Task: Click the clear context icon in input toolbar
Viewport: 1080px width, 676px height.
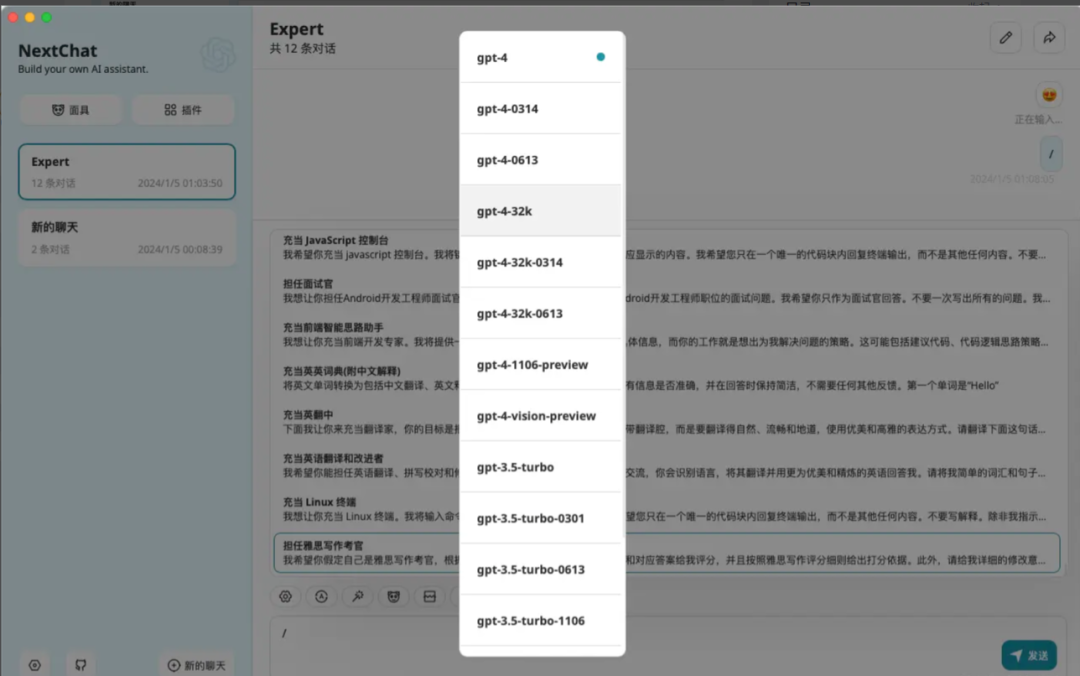Action: pyautogui.click(x=430, y=596)
